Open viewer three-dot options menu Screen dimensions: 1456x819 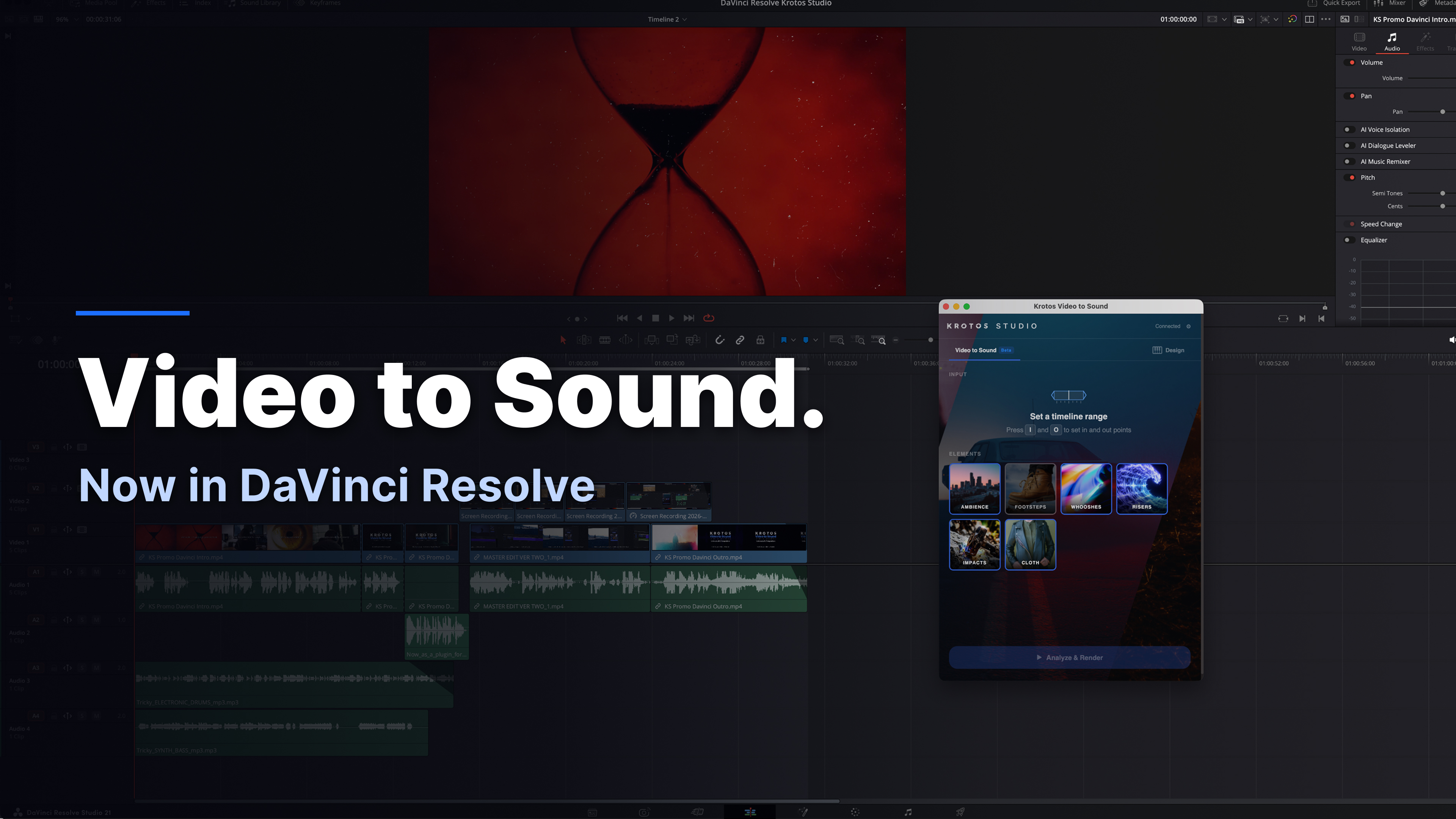pos(1326,19)
